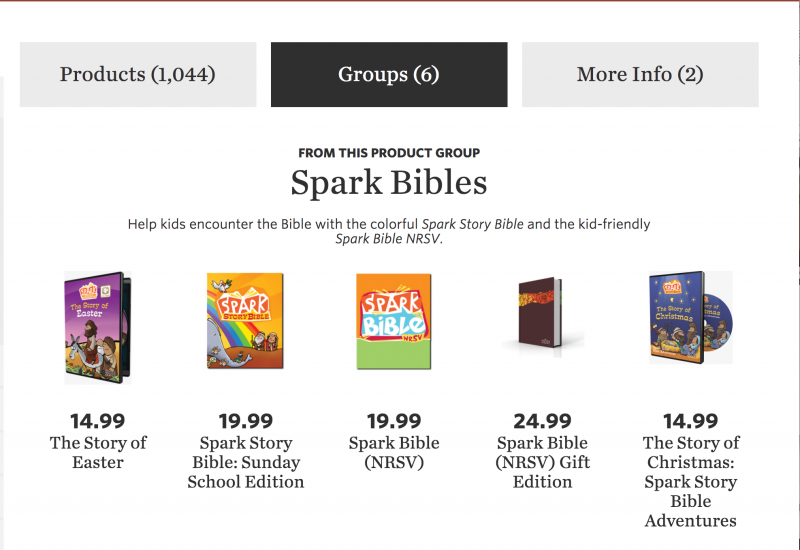Click the Spark Bibles group heading
The height and width of the screenshot is (550, 800).
(x=389, y=183)
